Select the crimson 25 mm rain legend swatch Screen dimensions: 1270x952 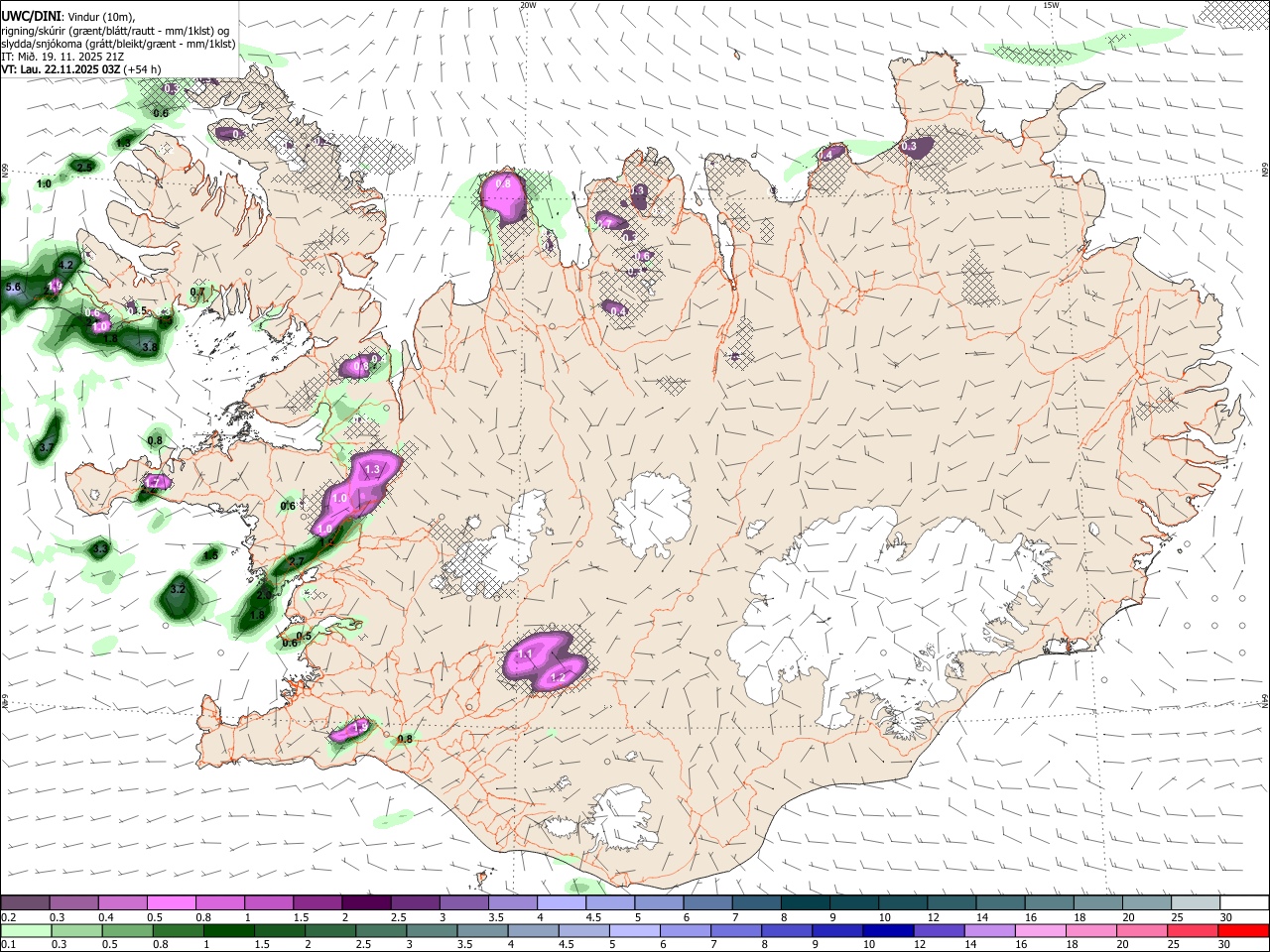coord(1193,931)
